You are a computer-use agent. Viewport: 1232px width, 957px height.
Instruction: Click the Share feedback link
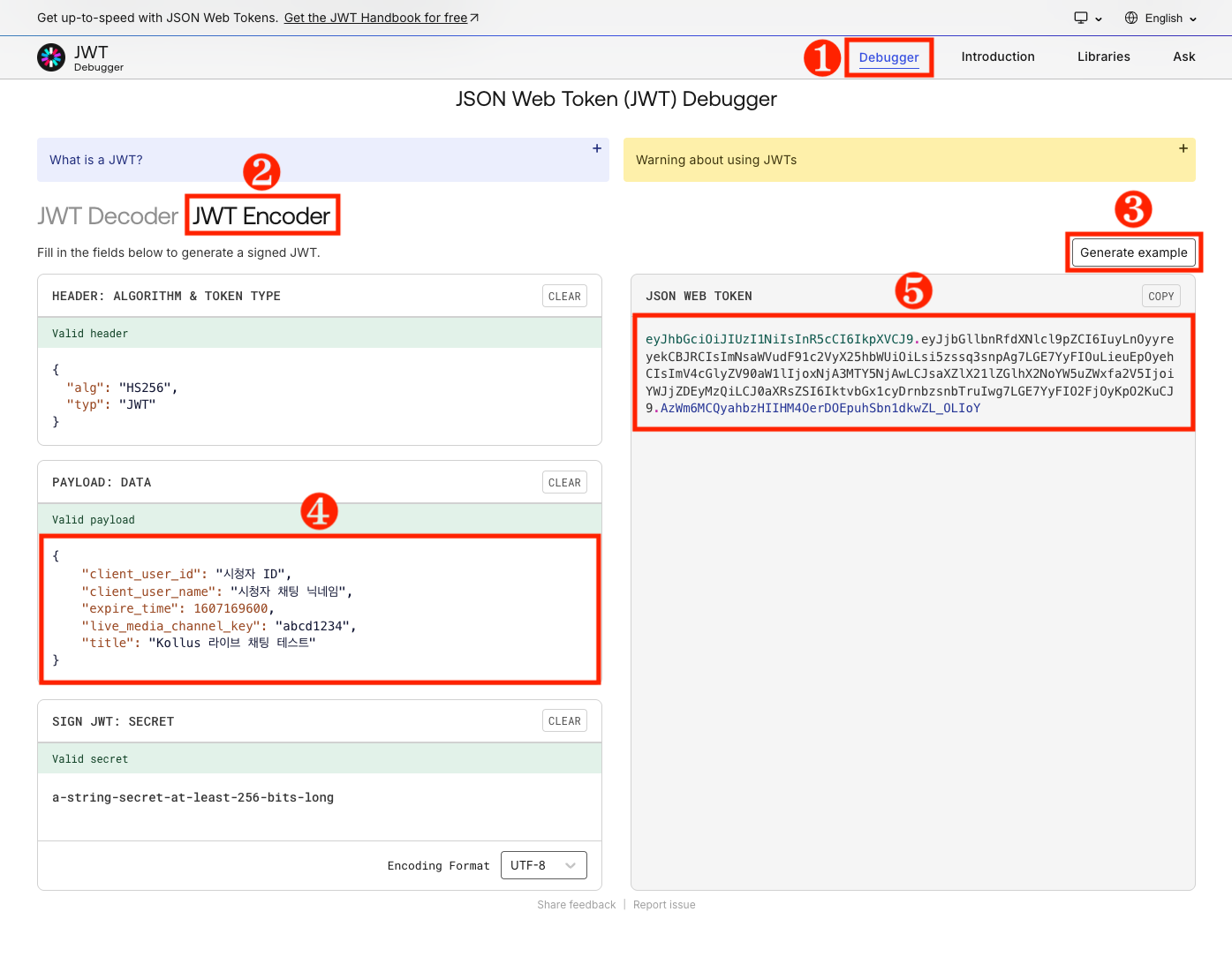pyautogui.click(x=576, y=904)
